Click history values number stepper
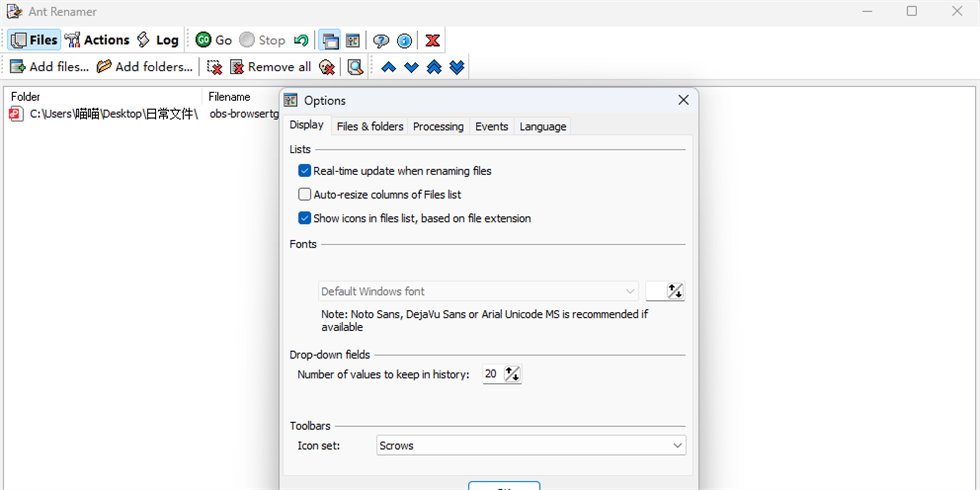The height and width of the screenshot is (490, 980). [x=513, y=374]
